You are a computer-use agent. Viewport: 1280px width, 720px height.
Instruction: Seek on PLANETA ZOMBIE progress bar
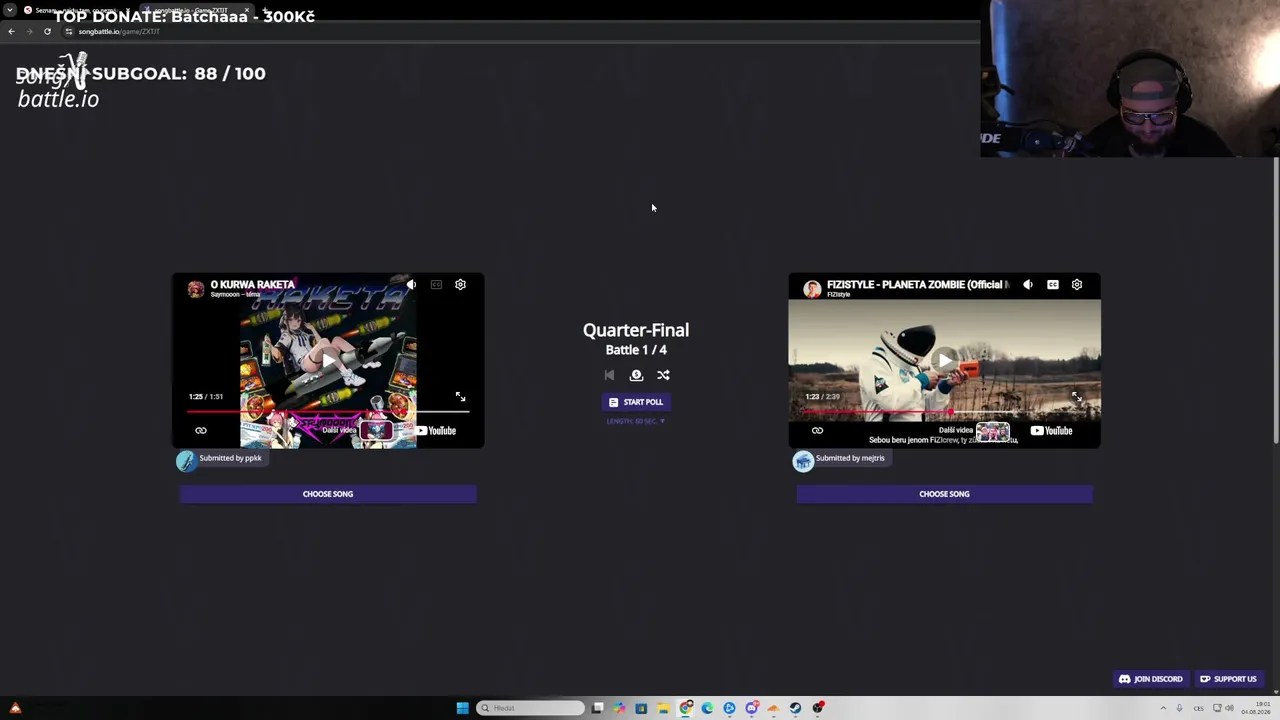(x=944, y=411)
